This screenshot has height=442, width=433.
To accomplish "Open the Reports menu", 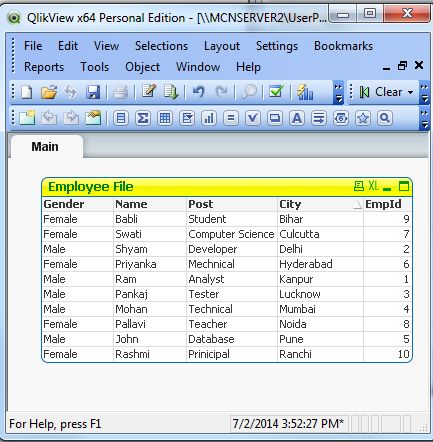I will 44,67.
